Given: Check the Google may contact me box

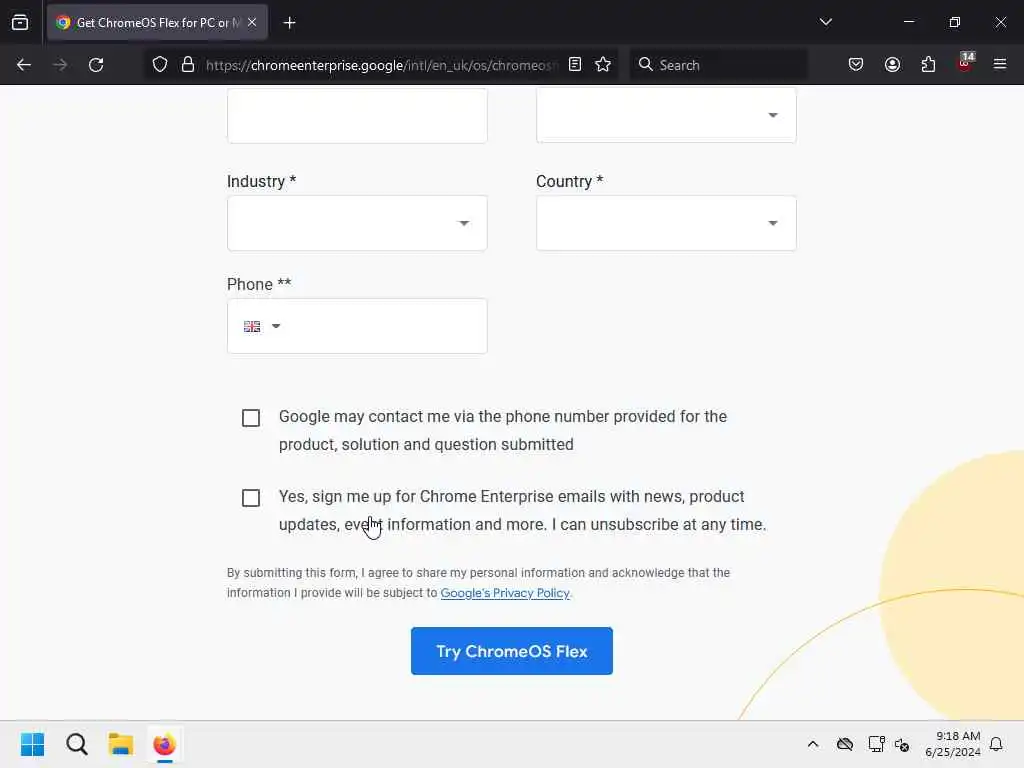Looking at the screenshot, I should pos(251,418).
